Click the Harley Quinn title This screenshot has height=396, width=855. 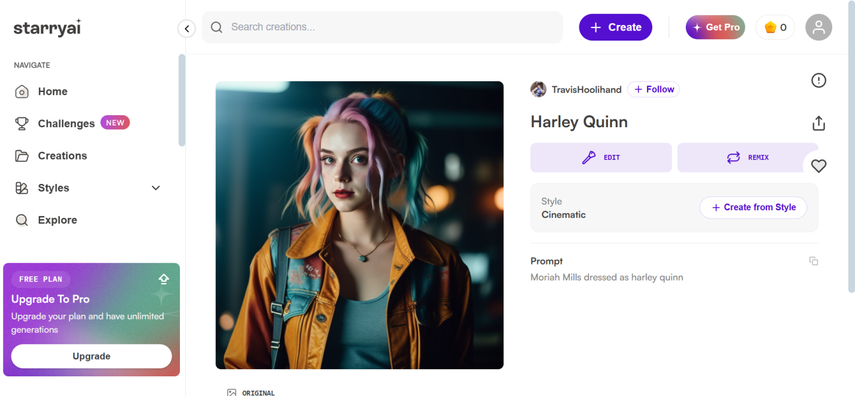[579, 122]
